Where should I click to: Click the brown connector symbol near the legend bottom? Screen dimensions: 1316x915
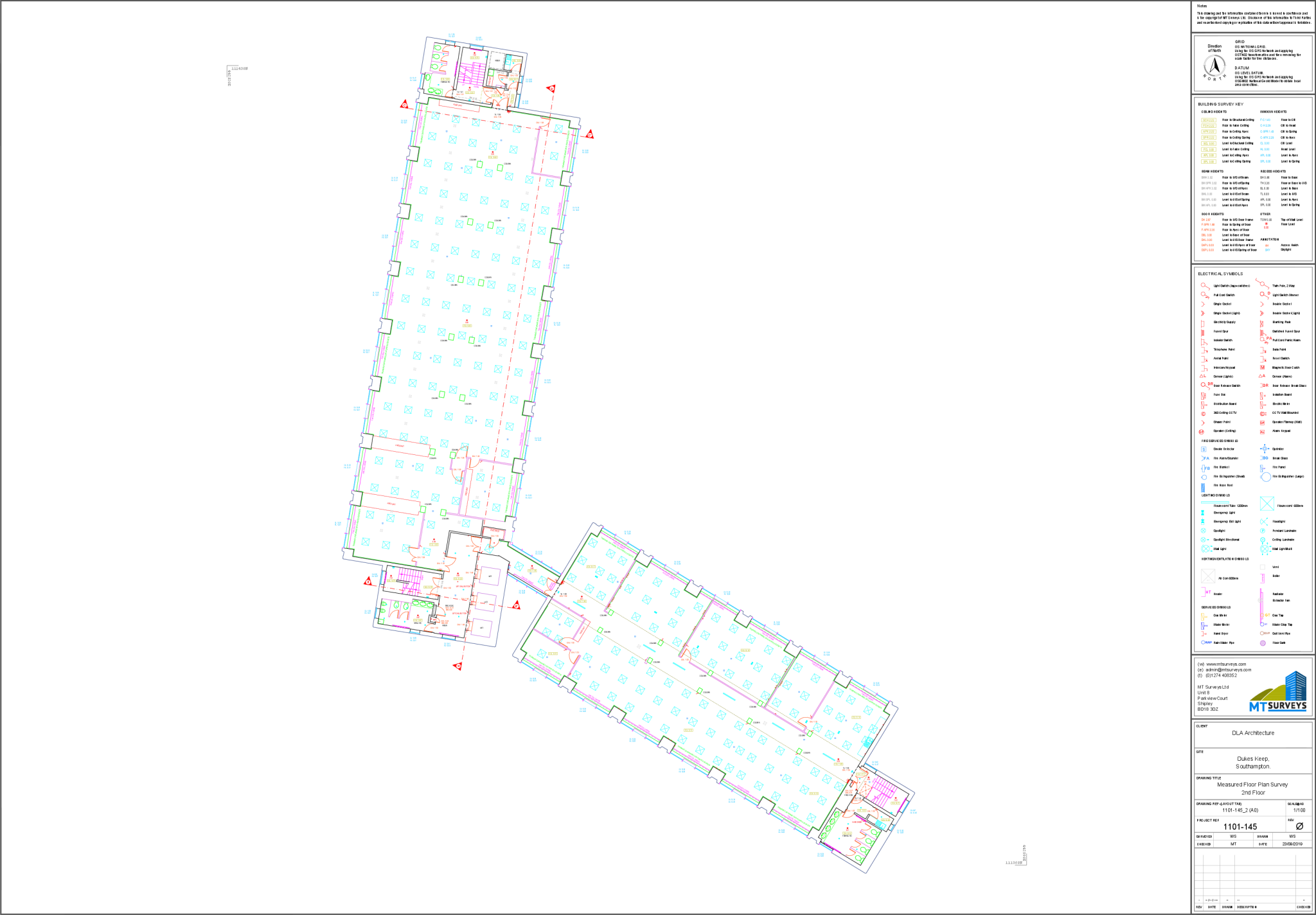[1265, 632]
